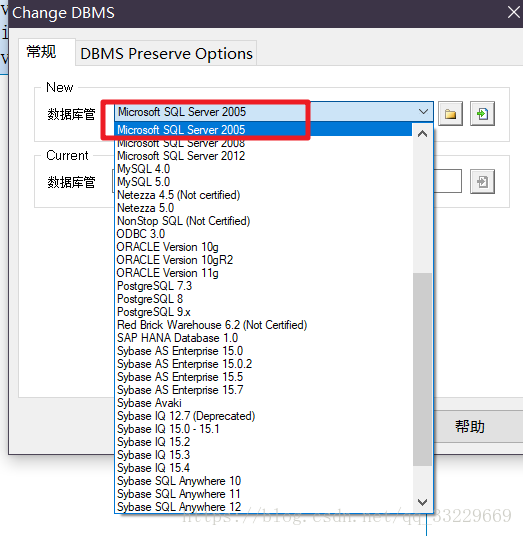Choose MySQL 4.0 from list
The width and height of the screenshot is (523, 536).
click(x=263, y=169)
